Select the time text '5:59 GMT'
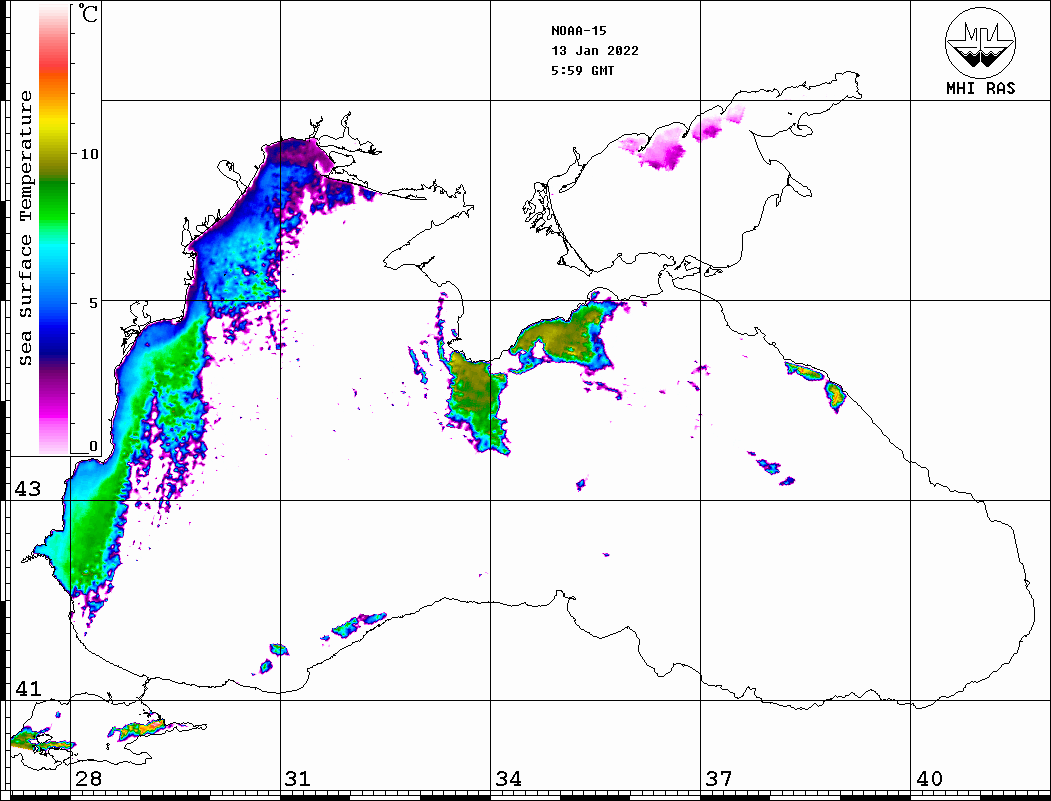The image size is (1051, 801). point(582,70)
